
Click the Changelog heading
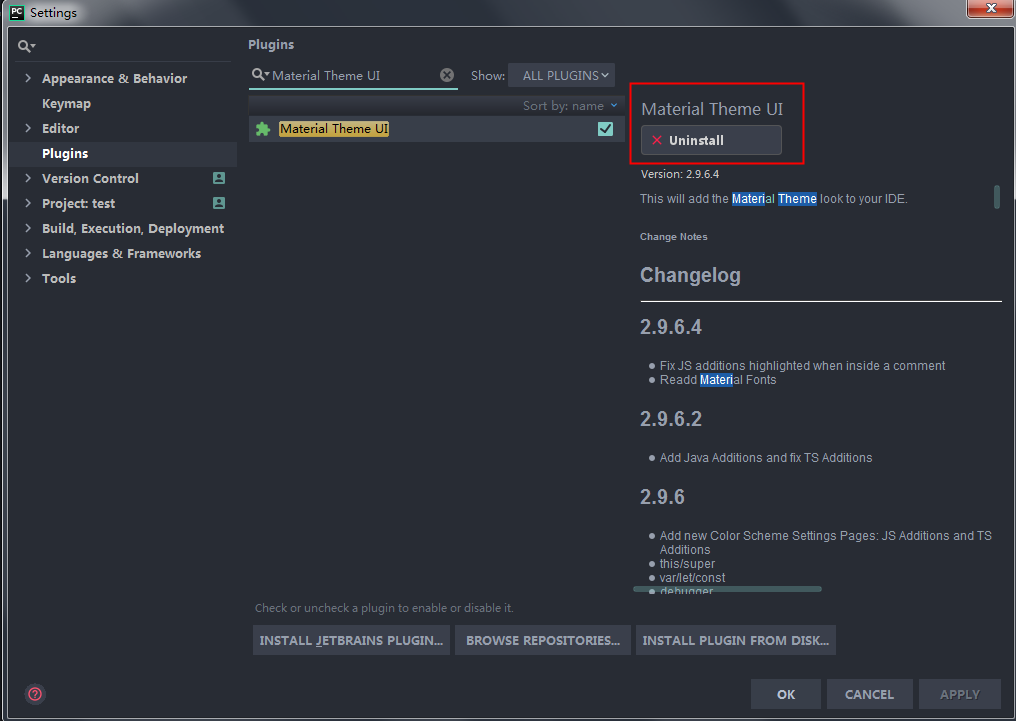pyautogui.click(x=690, y=275)
